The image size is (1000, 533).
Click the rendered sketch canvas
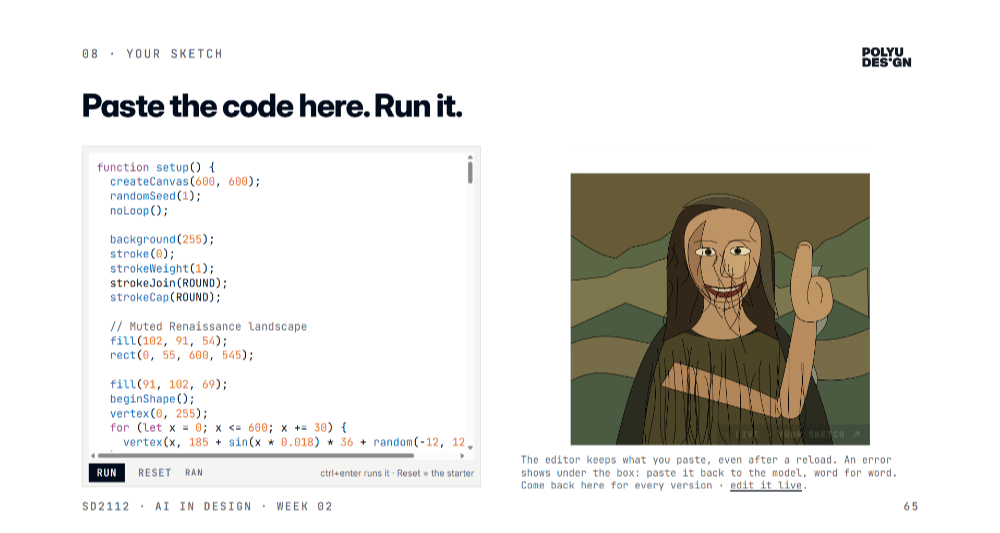pyautogui.click(x=720, y=309)
